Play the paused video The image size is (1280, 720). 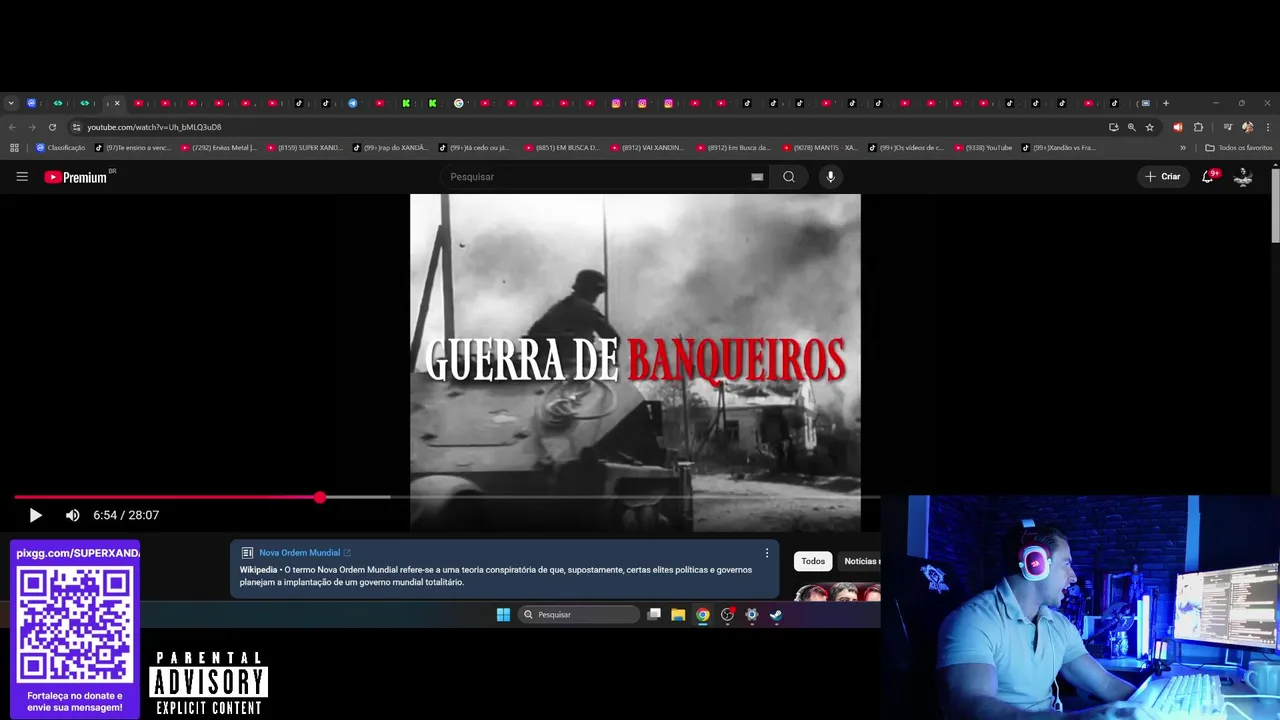pos(35,515)
